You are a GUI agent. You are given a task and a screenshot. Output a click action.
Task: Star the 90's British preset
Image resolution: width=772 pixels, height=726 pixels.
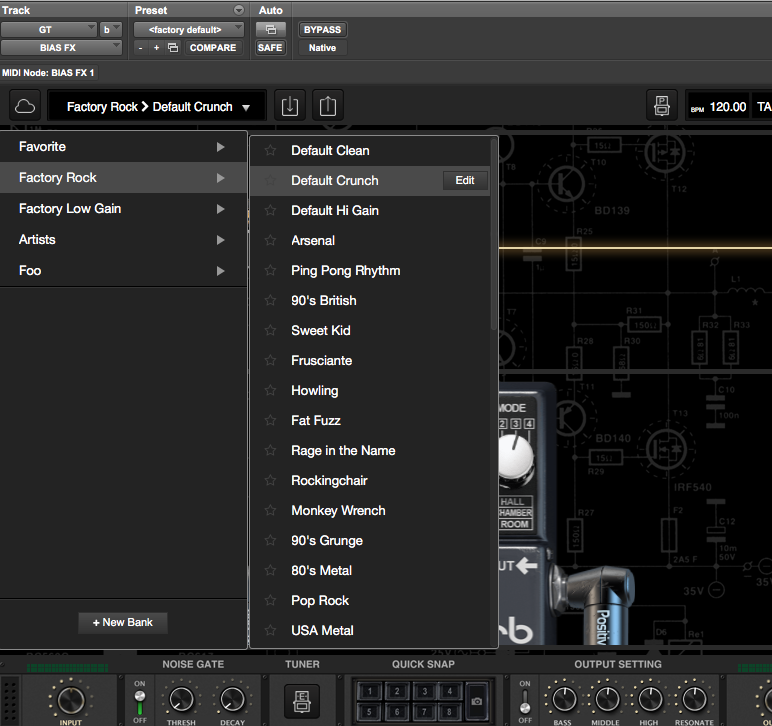pos(270,300)
